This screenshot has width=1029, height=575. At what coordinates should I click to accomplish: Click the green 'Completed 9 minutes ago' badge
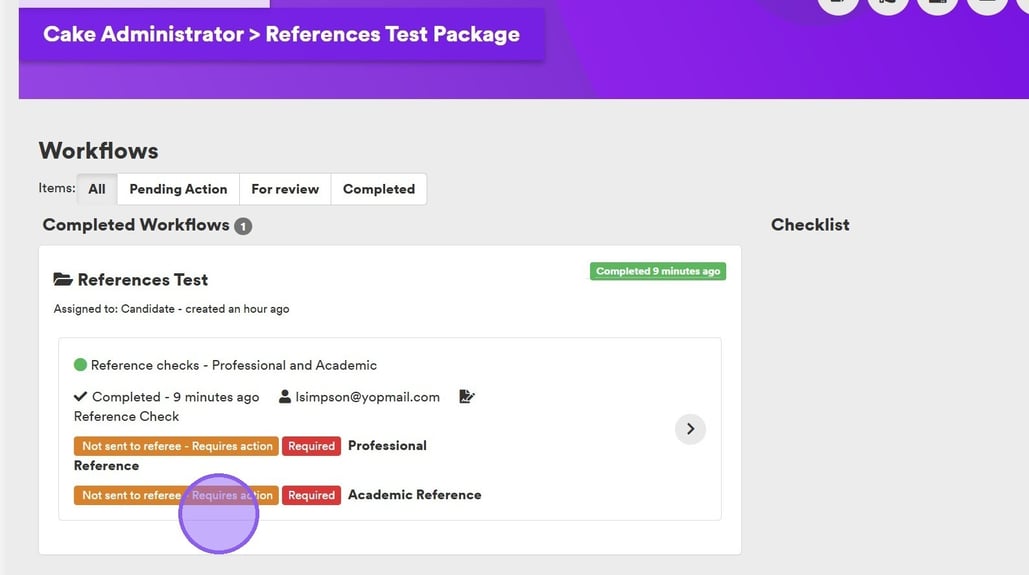tap(658, 271)
